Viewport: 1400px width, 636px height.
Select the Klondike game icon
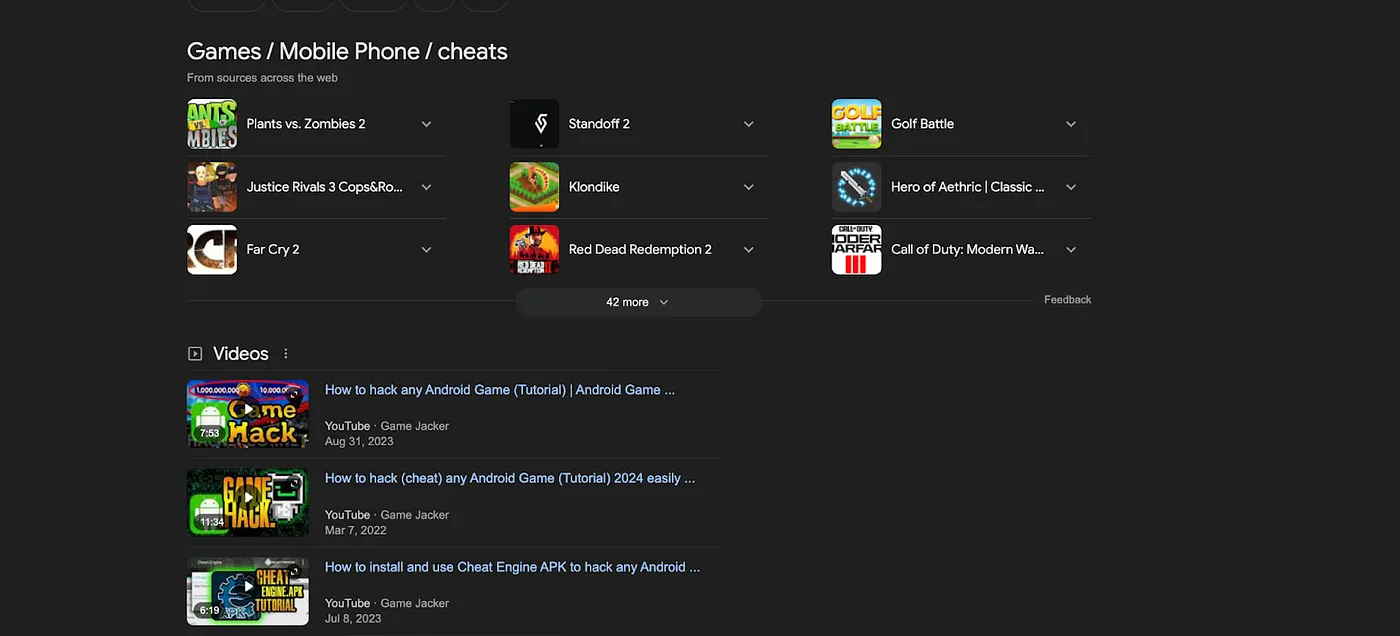[534, 187]
